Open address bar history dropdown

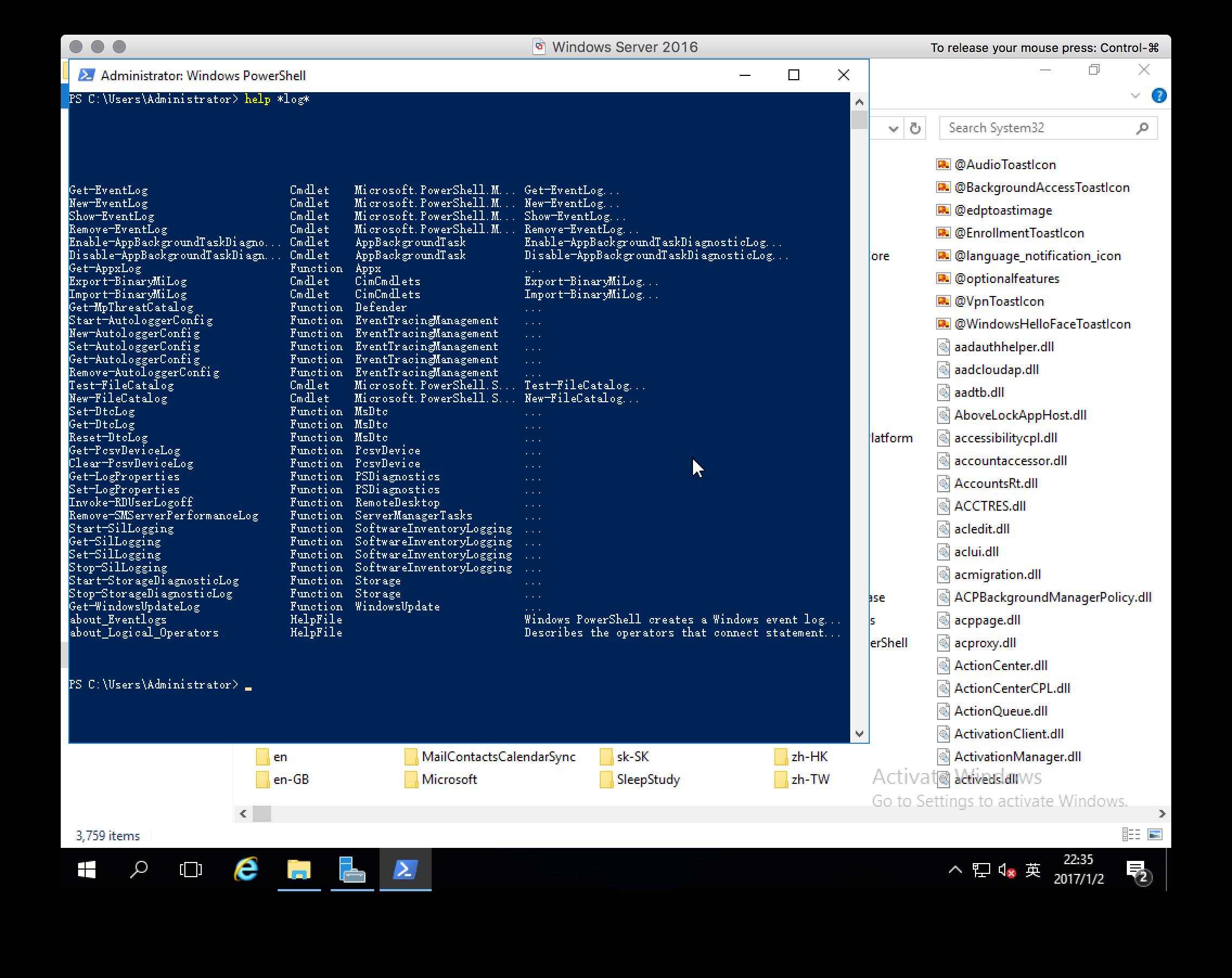point(893,128)
